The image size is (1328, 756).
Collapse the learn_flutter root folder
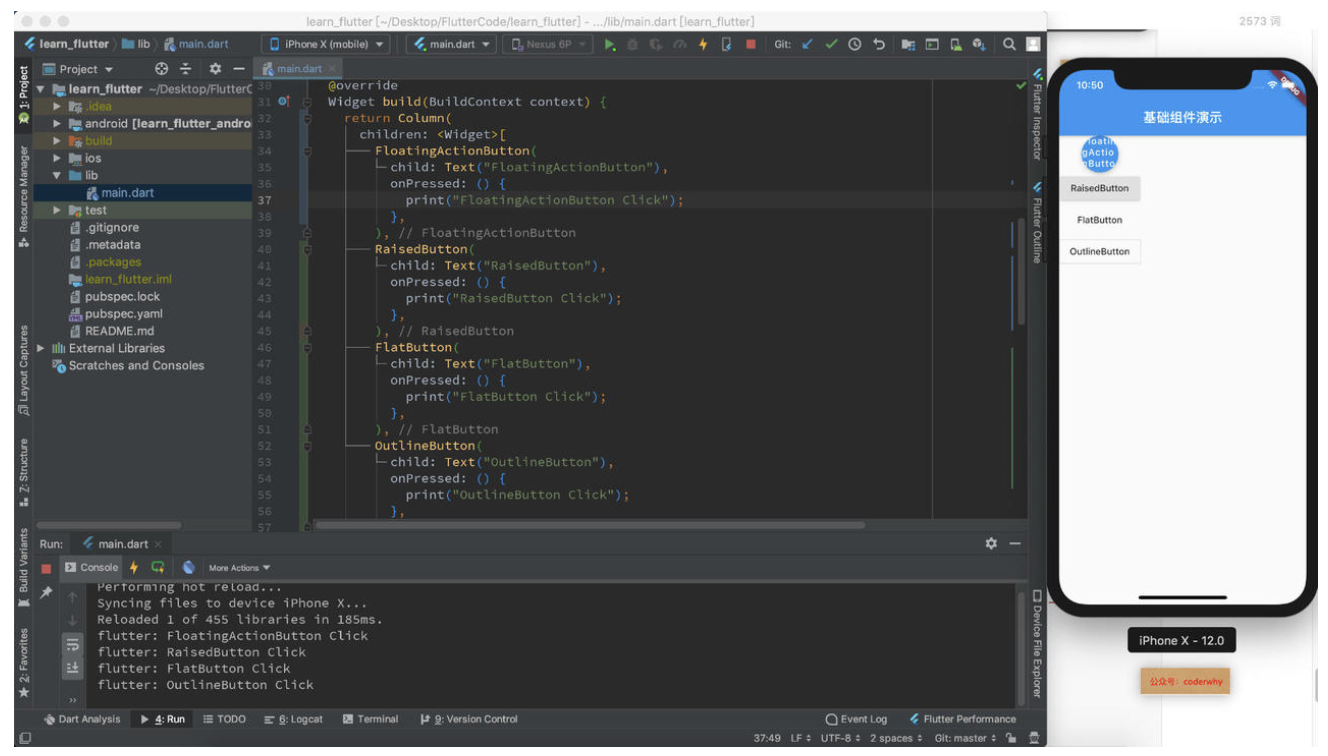coord(42,89)
